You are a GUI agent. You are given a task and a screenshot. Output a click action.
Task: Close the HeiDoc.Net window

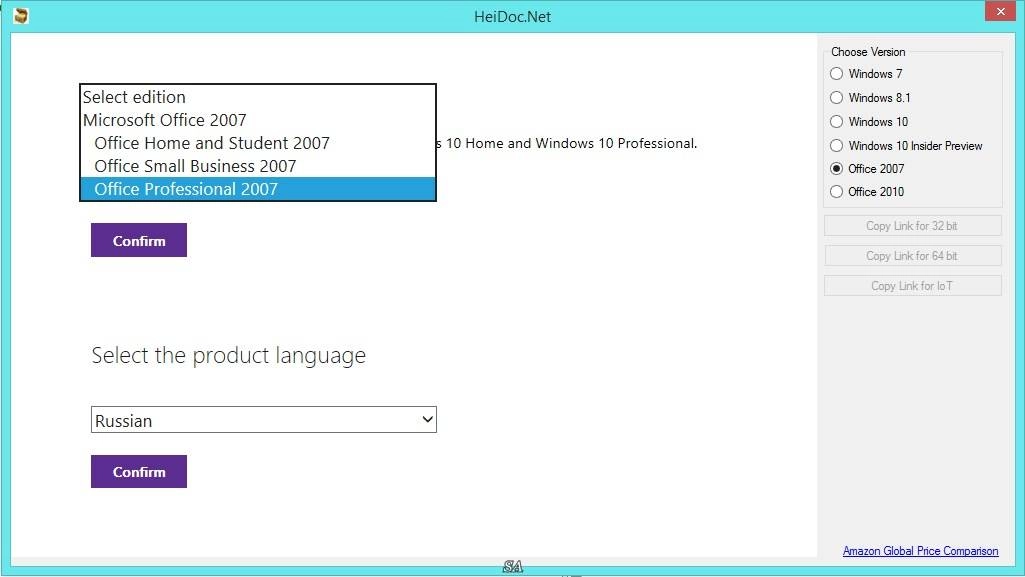pos(1000,11)
